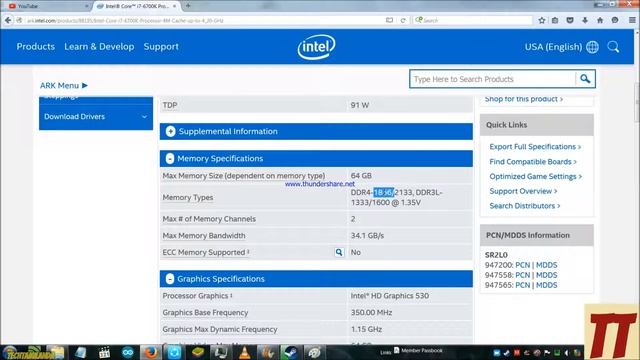Bookmark this page with the star icon
Screen dimensions: 640x360
tap(542, 20)
